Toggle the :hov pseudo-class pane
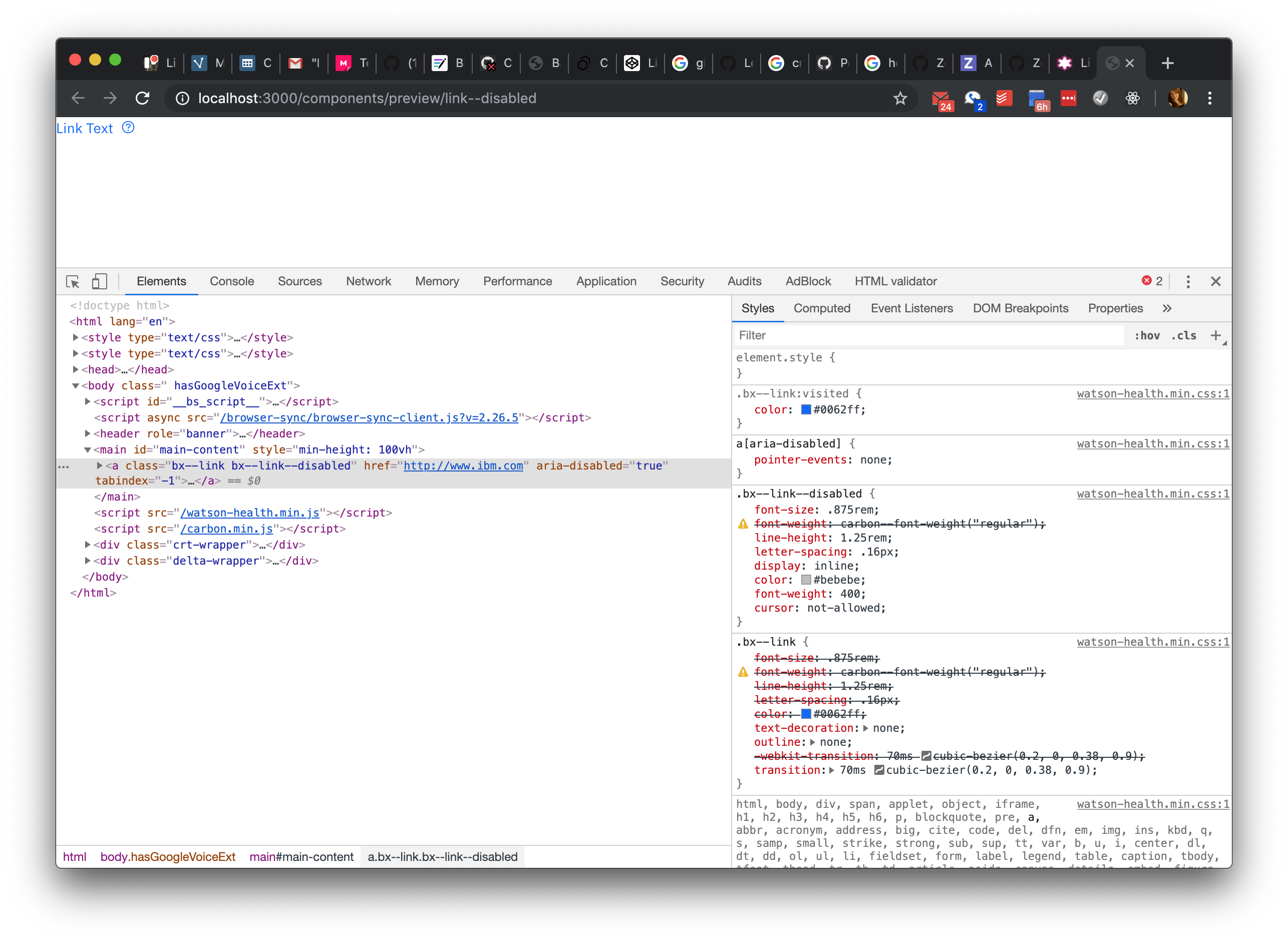This screenshot has width=1288, height=942. [1147, 336]
